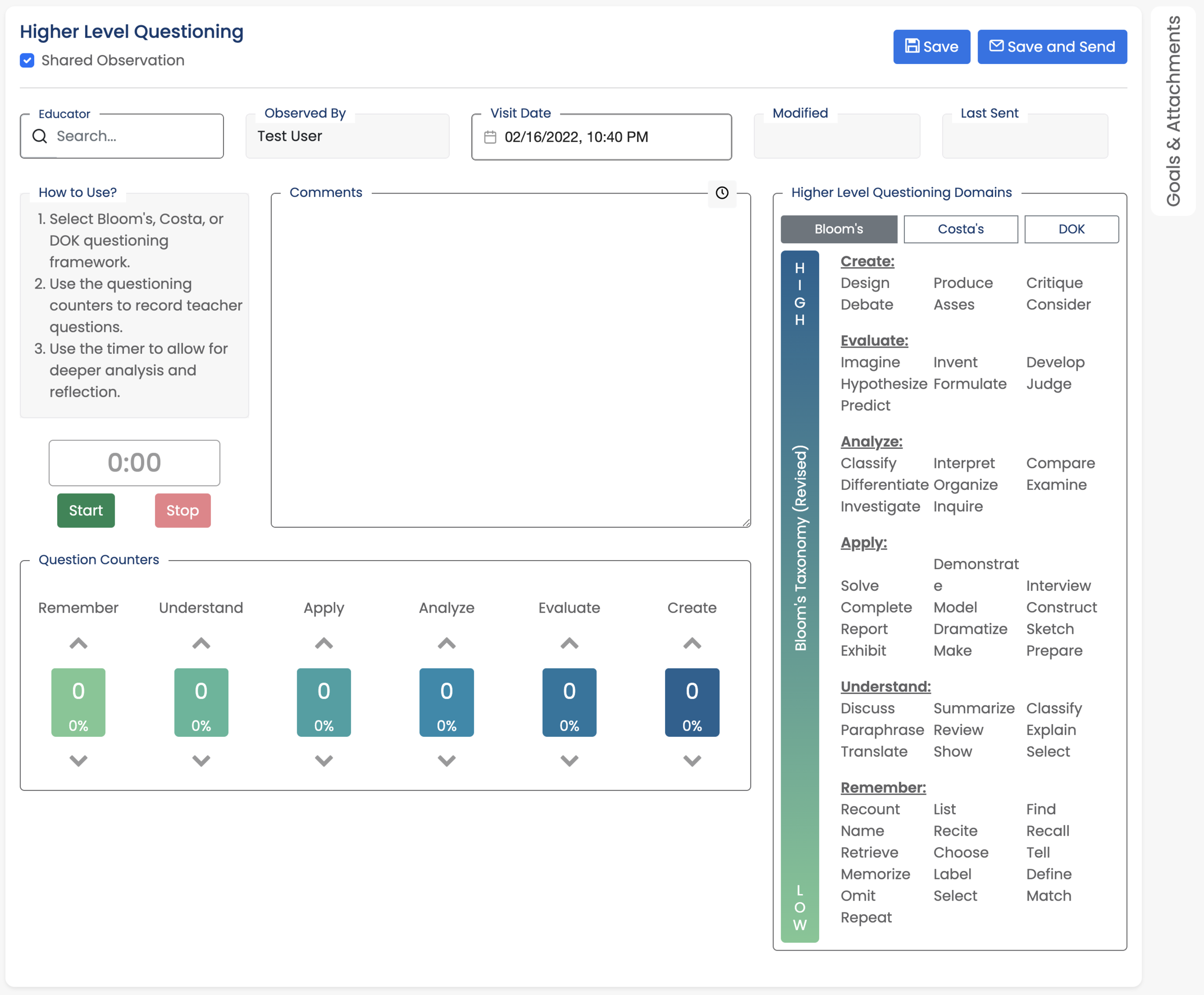Open the DOK framework tab
The width and height of the screenshot is (1204, 995).
pos(1071,229)
